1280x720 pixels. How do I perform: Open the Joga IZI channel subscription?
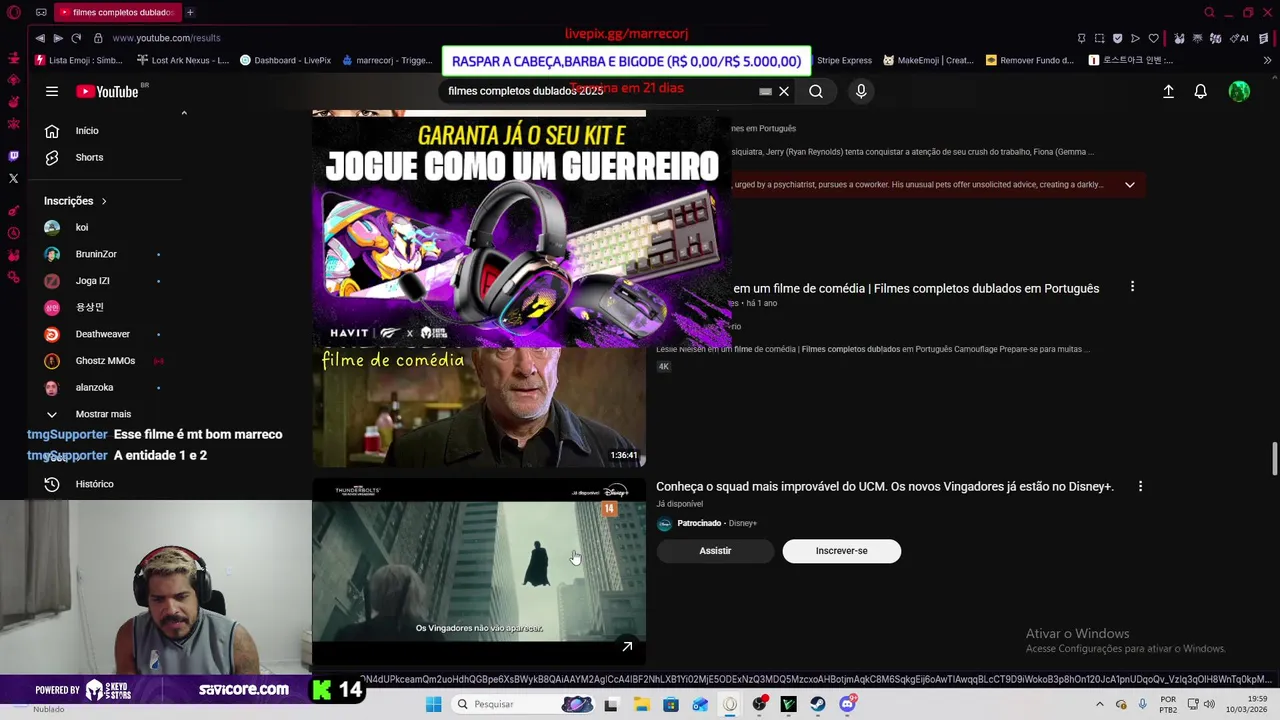coord(105,281)
